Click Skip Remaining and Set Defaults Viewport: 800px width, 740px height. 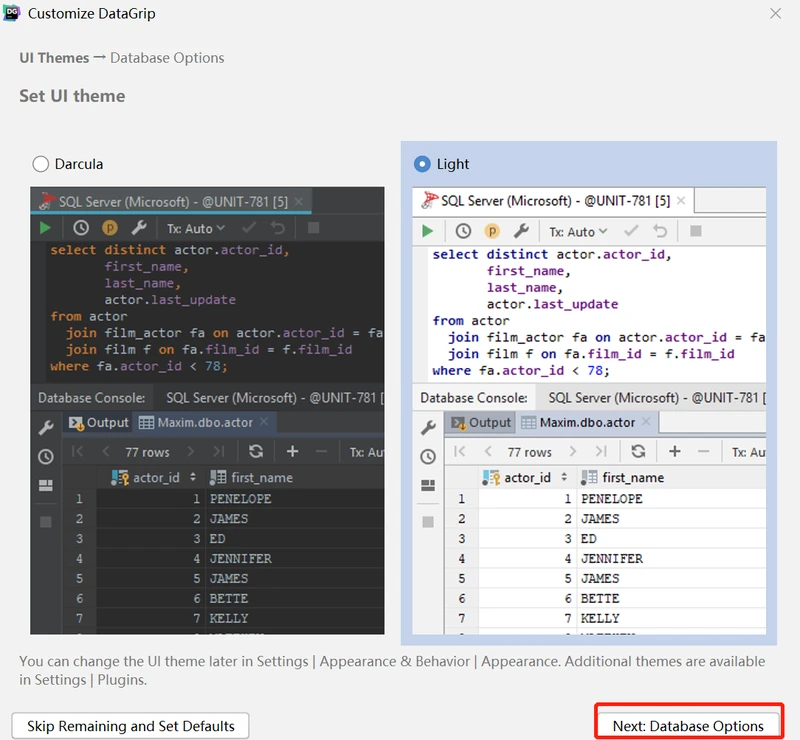(131, 726)
